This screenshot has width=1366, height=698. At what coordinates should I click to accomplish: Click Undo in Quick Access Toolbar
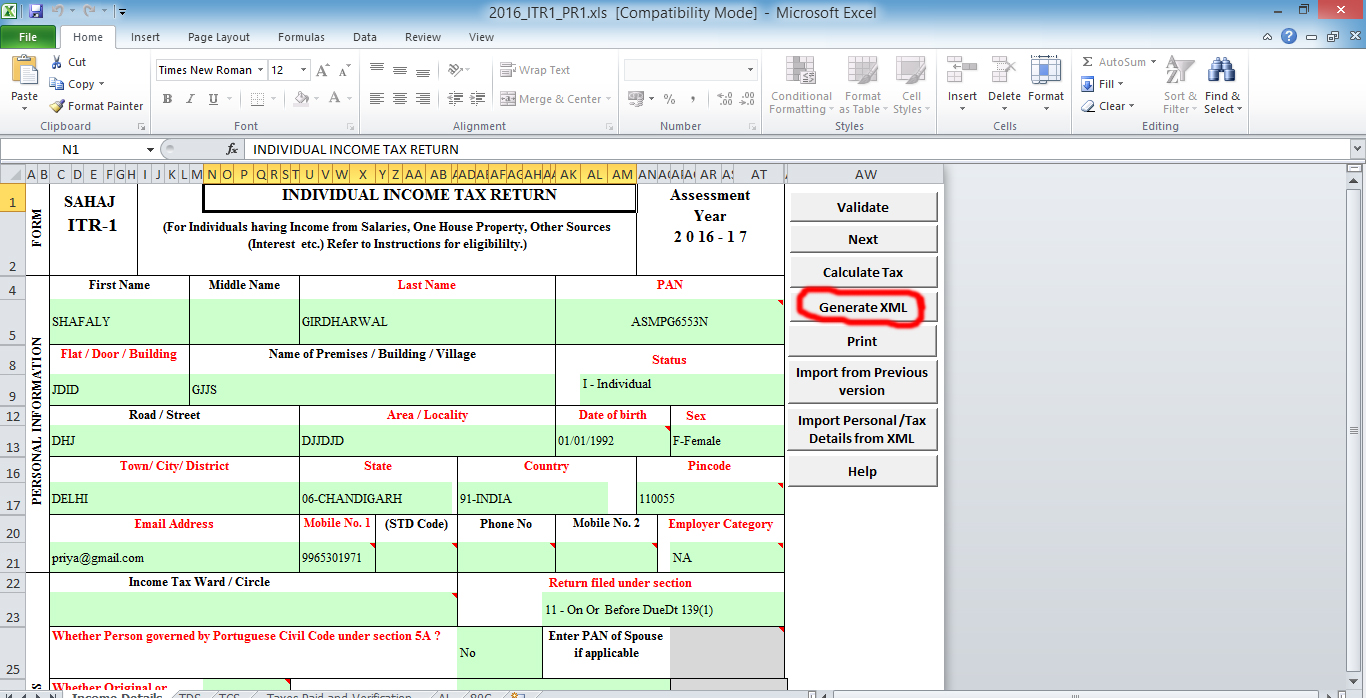click(59, 12)
